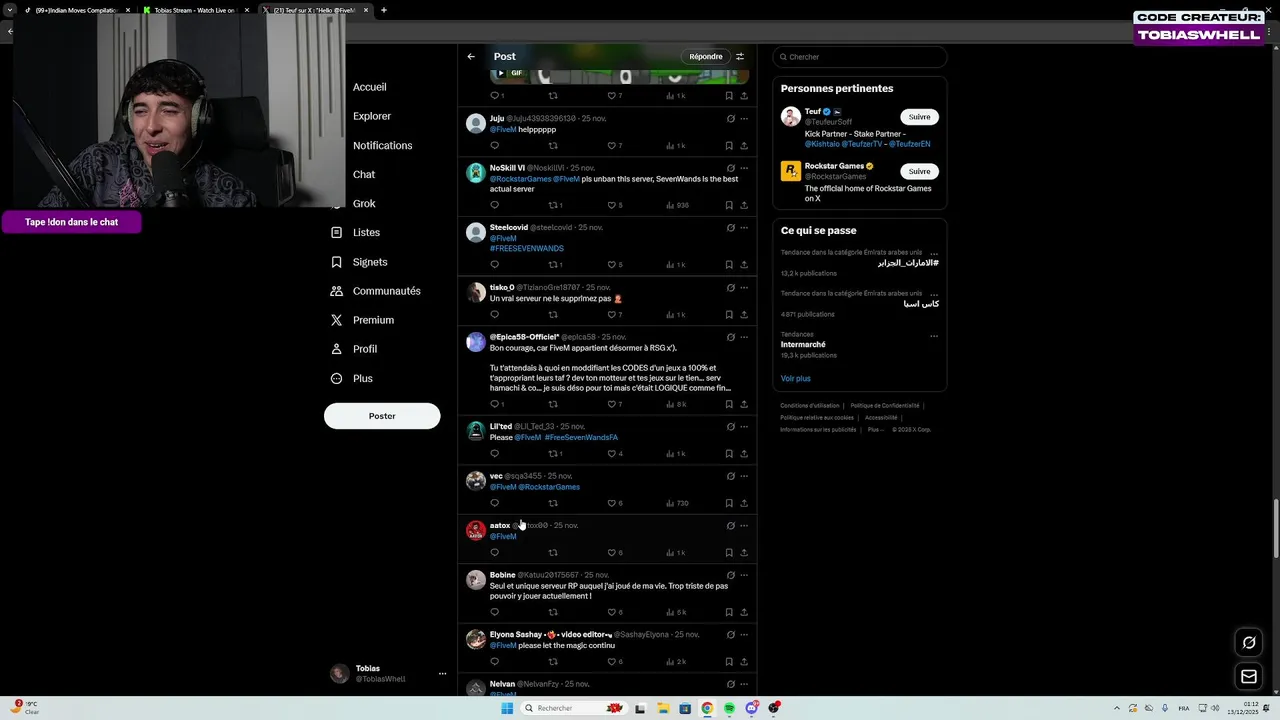Open Notifications in sidebar
1280x720 pixels.
click(x=382, y=146)
